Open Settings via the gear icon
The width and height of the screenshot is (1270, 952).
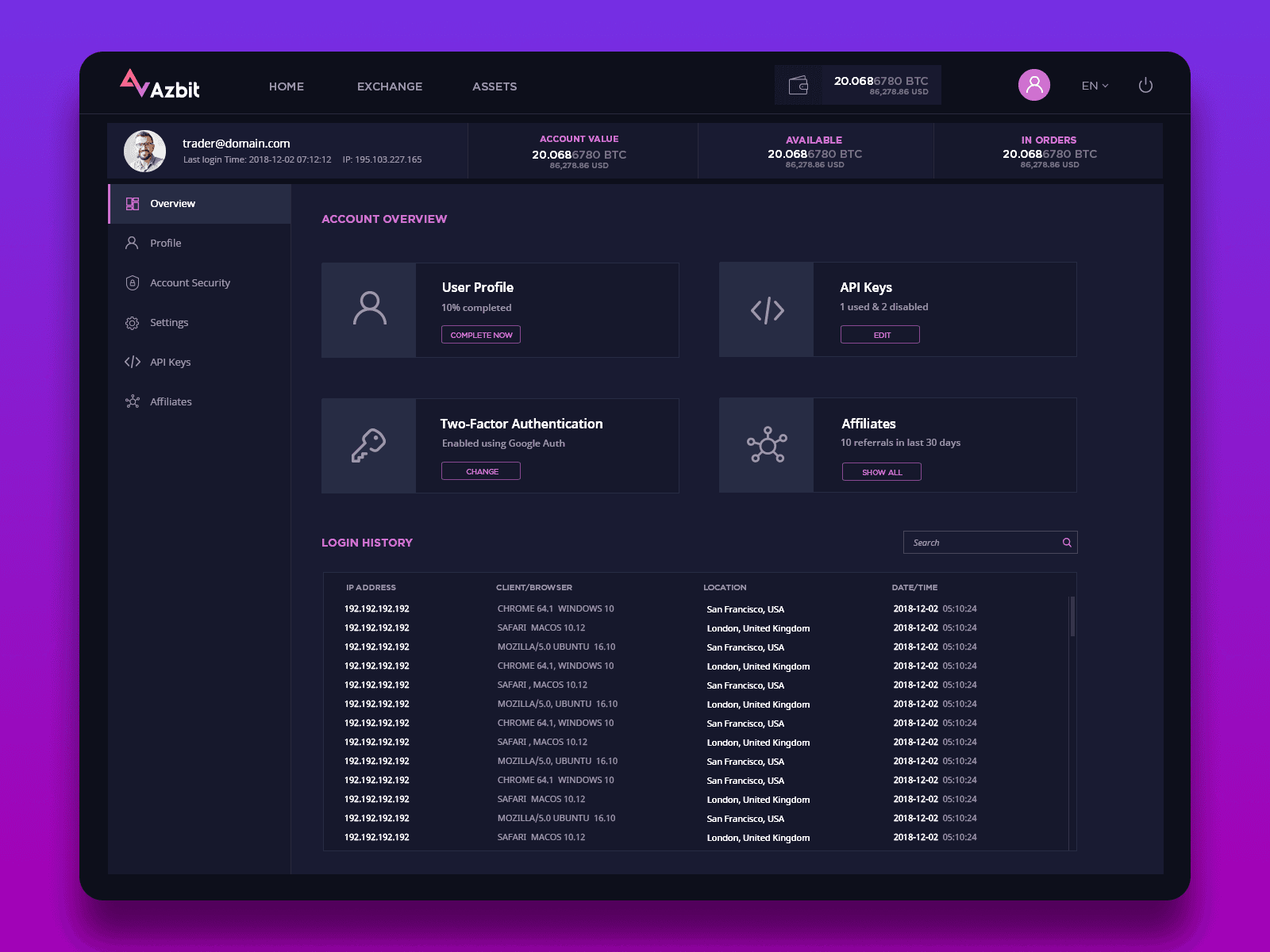click(x=132, y=322)
